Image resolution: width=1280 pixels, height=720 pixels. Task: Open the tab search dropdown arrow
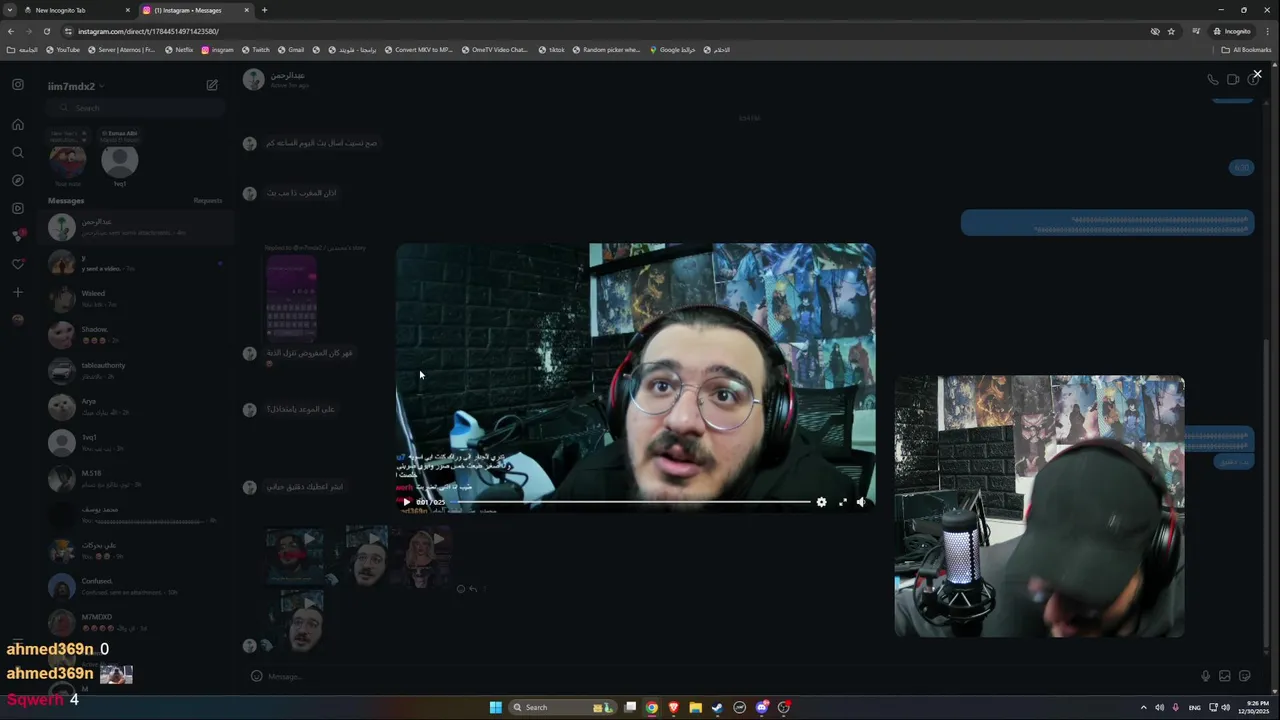tap(10, 10)
